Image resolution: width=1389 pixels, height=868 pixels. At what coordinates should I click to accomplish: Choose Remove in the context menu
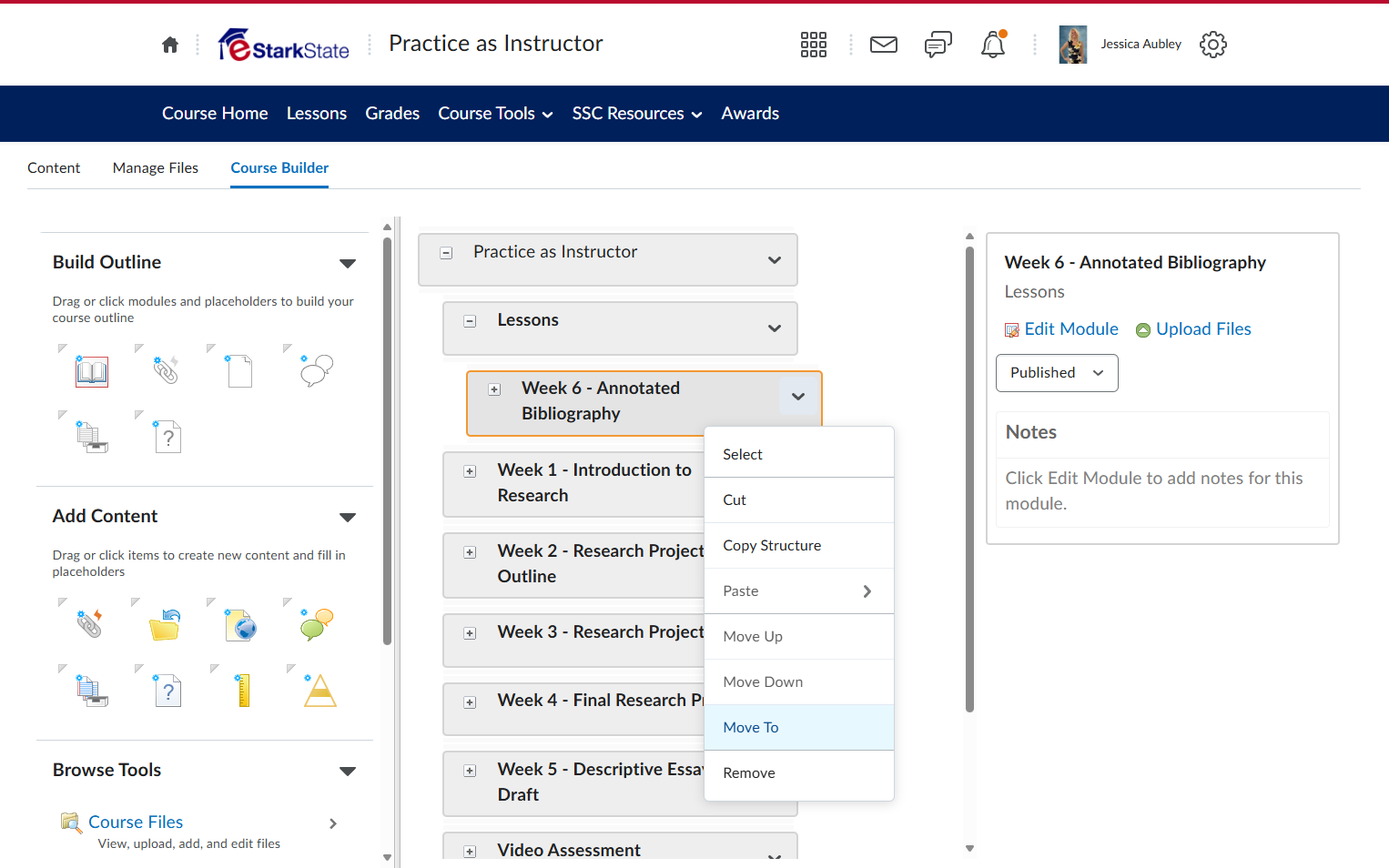pyautogui.click(x=799, y=773)
